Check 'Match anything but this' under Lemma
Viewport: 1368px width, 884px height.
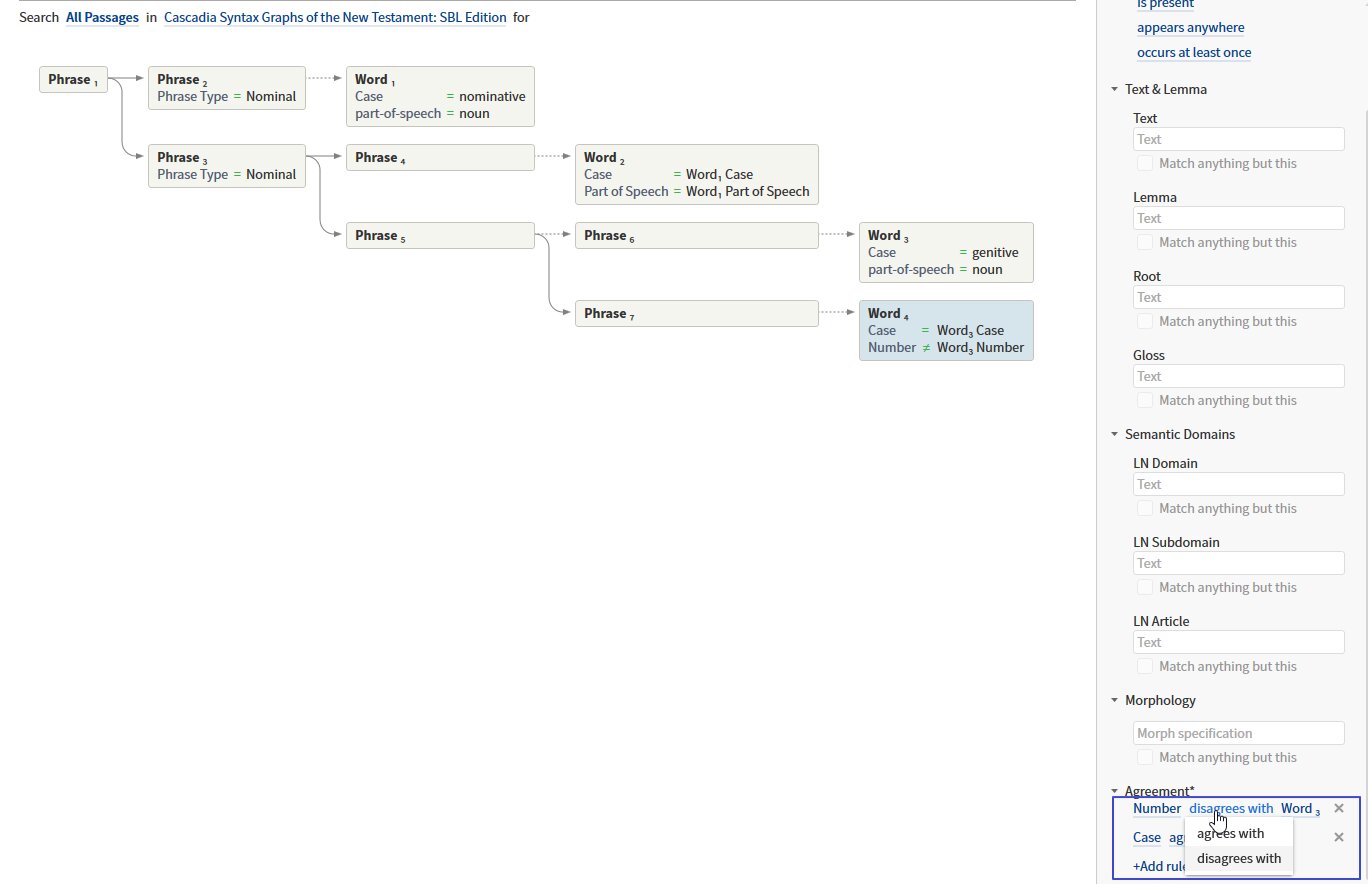(1145, 242)
